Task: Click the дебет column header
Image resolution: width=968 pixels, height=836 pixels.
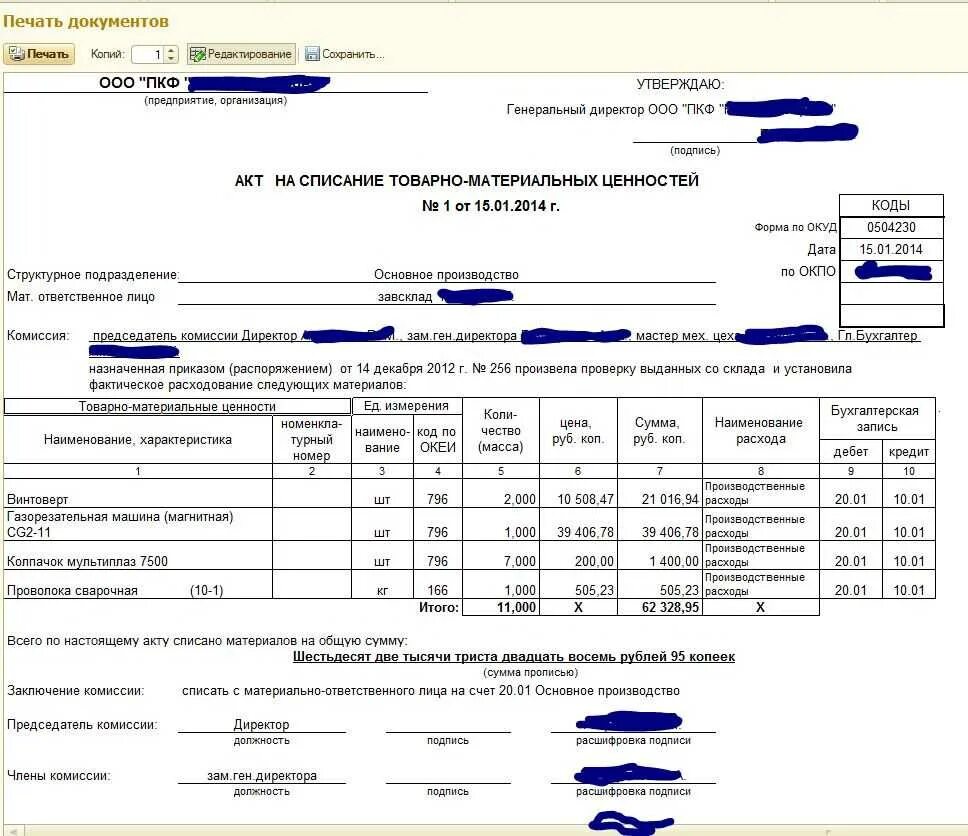Action: (851, 451)
